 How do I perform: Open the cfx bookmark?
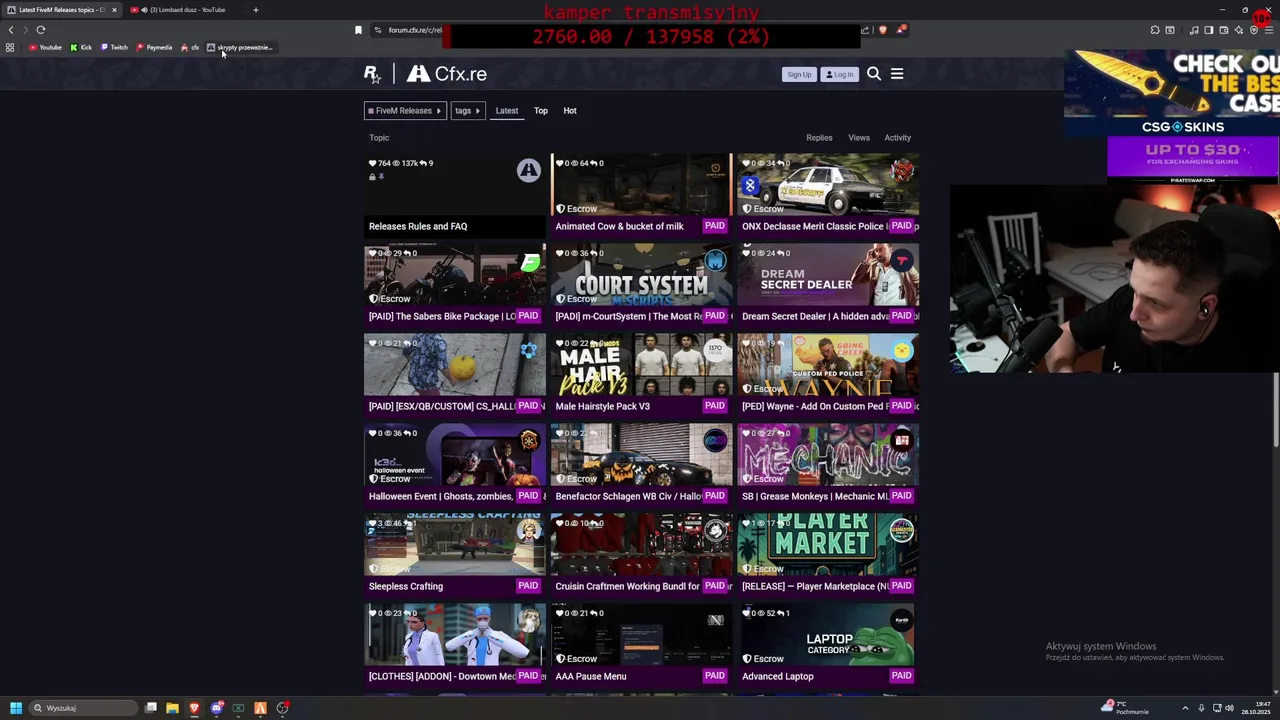point(190,47)
